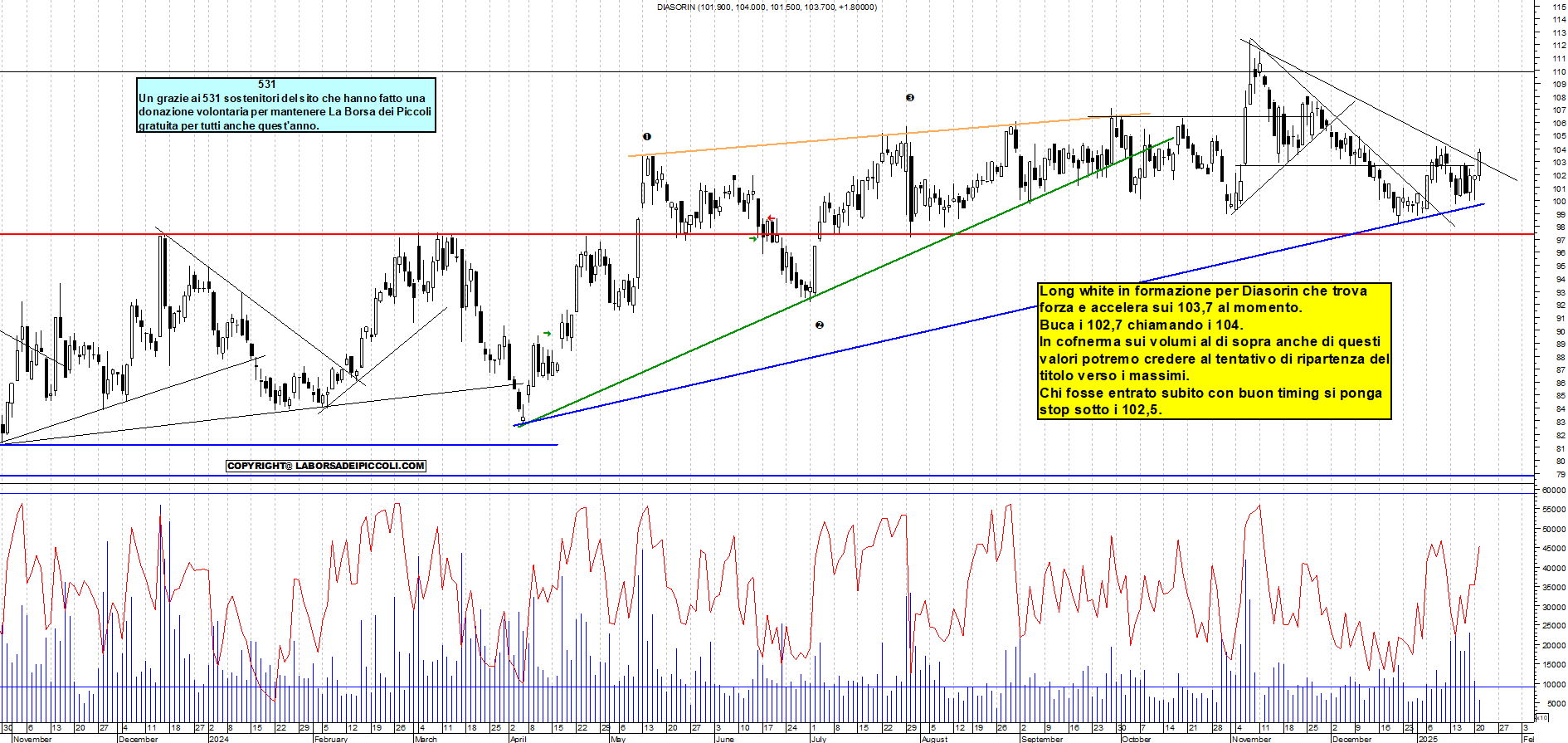Click the 'May' month label
1568x743 pixels.
[618, 739]
